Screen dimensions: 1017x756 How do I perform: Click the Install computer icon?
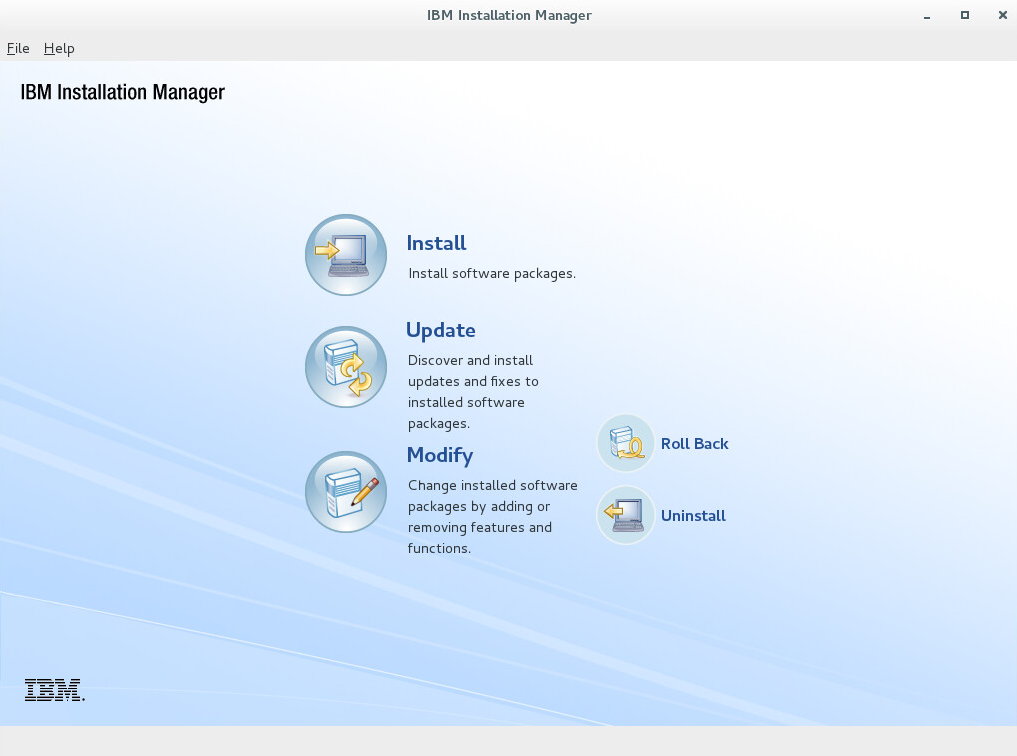coord(346,255)
